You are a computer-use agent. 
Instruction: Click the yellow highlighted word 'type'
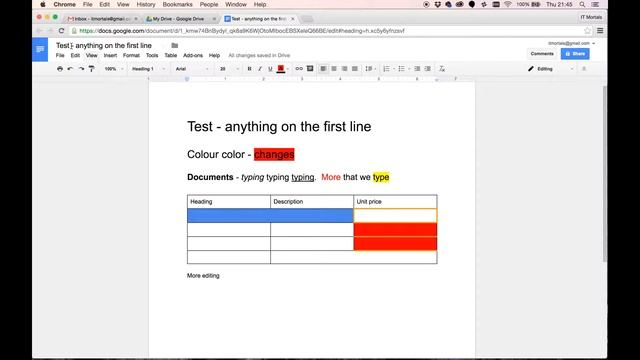click(x=381, y=177)
